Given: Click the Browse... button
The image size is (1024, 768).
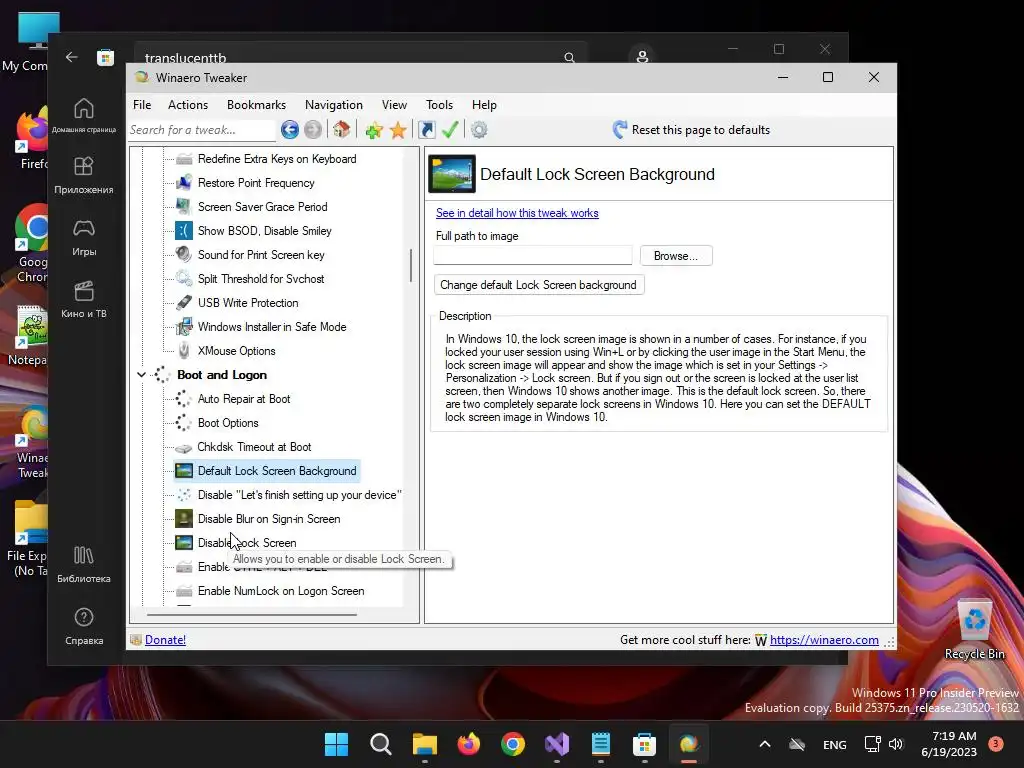Looking at the screenshot, I should point(676,255).
